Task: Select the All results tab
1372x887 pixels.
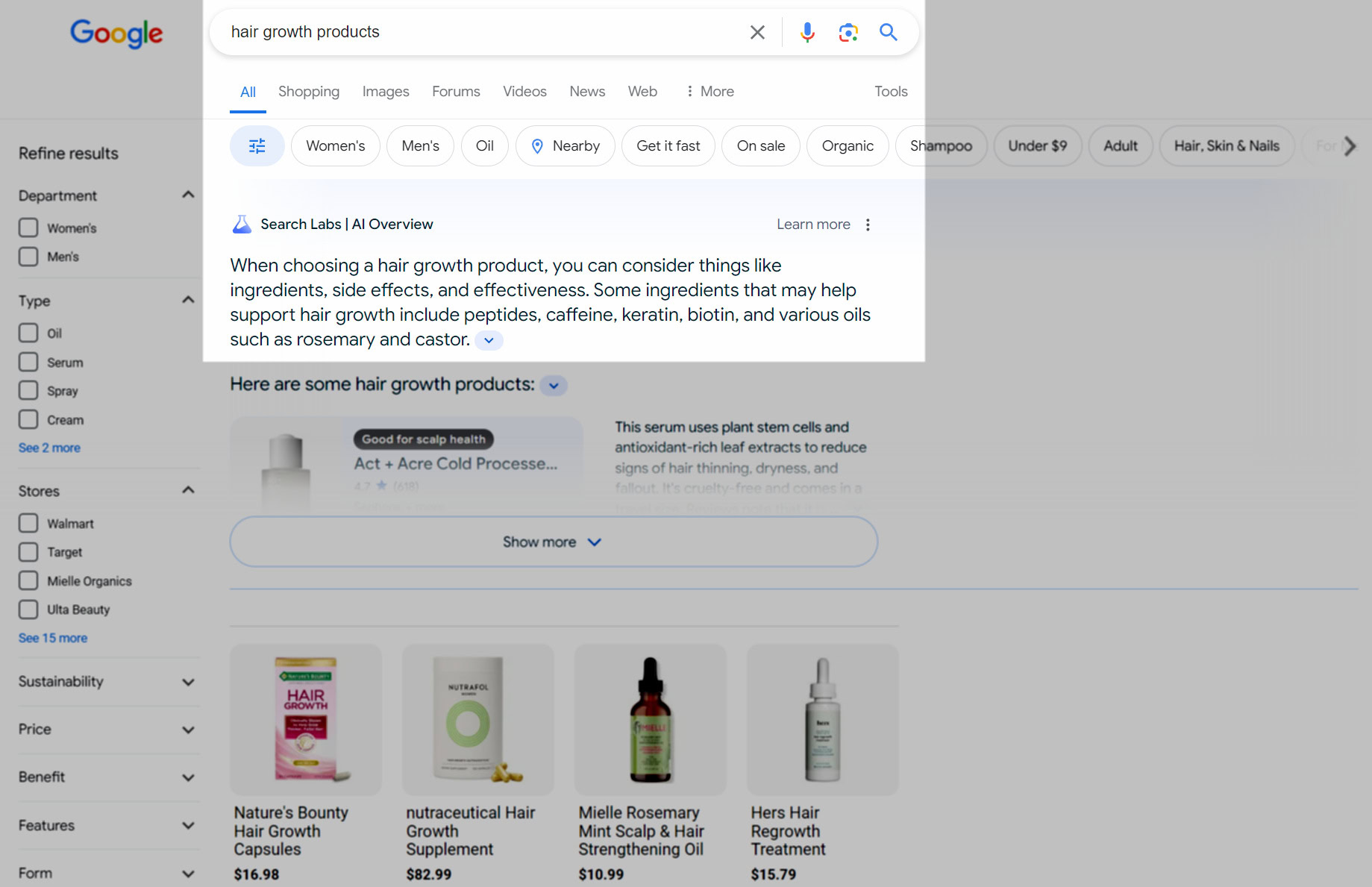Action: tap(248, 93)
